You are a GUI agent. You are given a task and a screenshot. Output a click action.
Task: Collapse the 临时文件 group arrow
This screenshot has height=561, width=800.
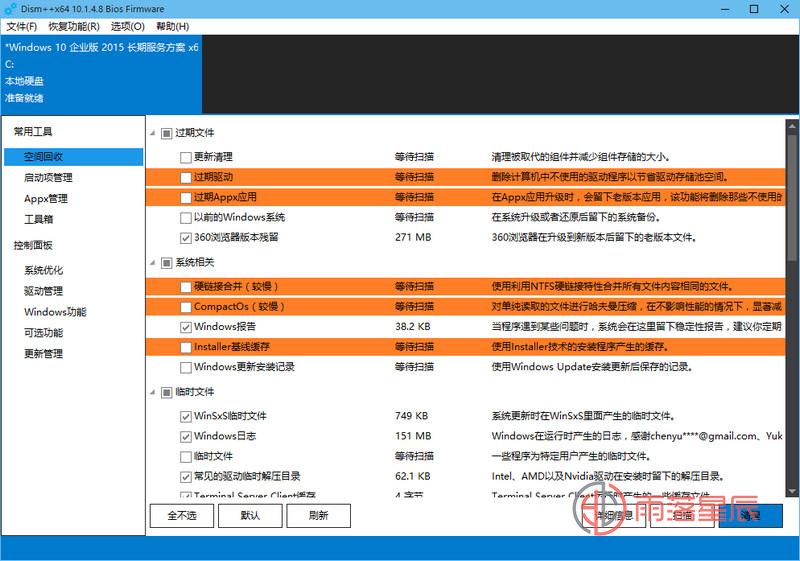pyautogui.click(x=153, y=392)
